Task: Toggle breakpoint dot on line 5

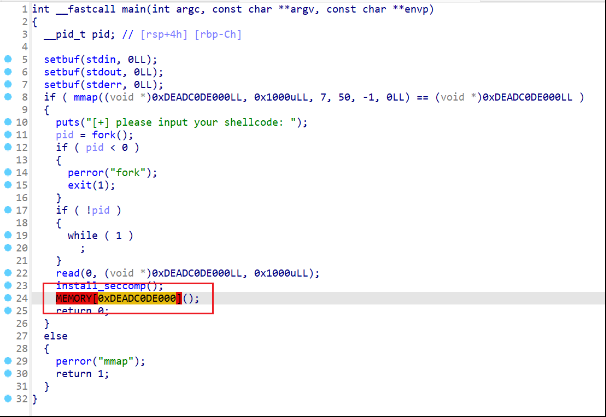Action: [x=8, y=59]
